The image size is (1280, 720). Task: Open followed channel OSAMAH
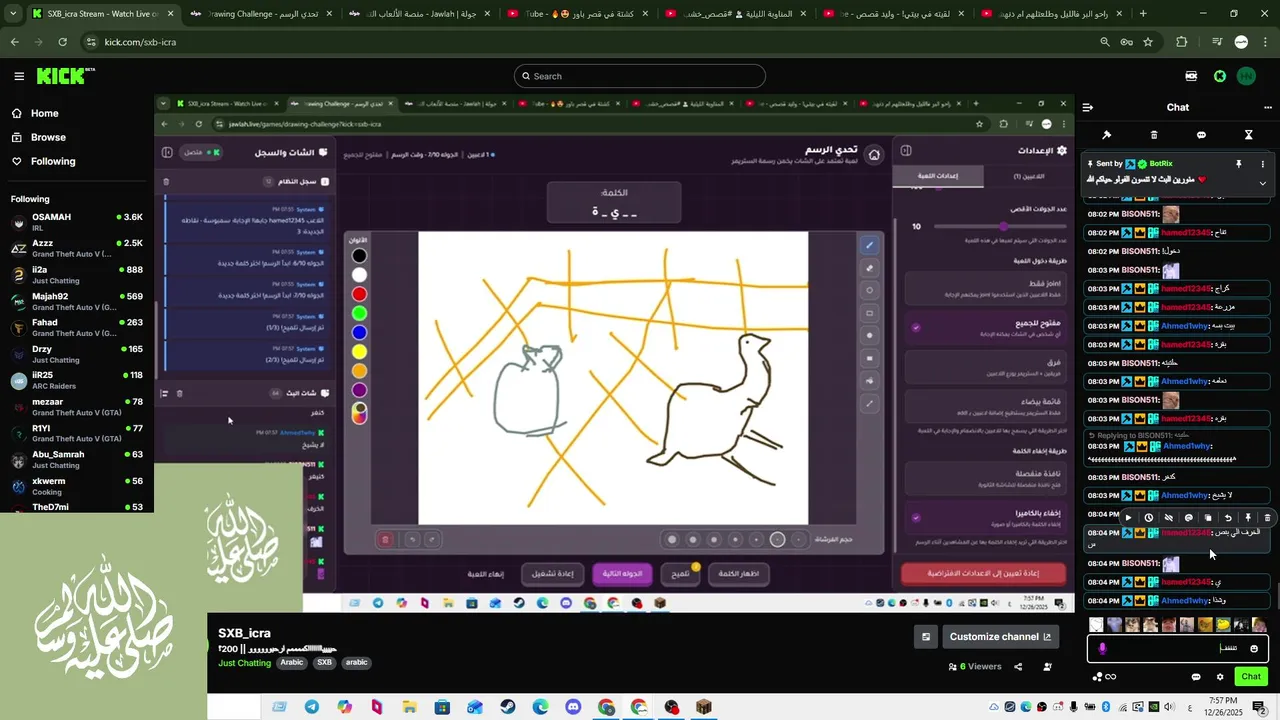tap(77, 222)
